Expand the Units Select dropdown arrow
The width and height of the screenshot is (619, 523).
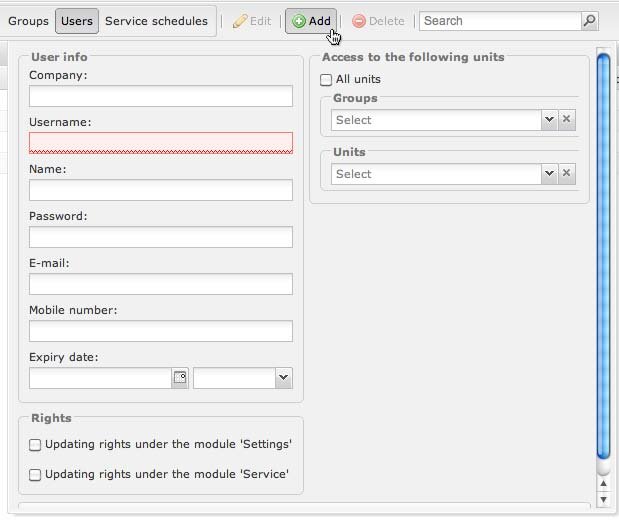549,174
